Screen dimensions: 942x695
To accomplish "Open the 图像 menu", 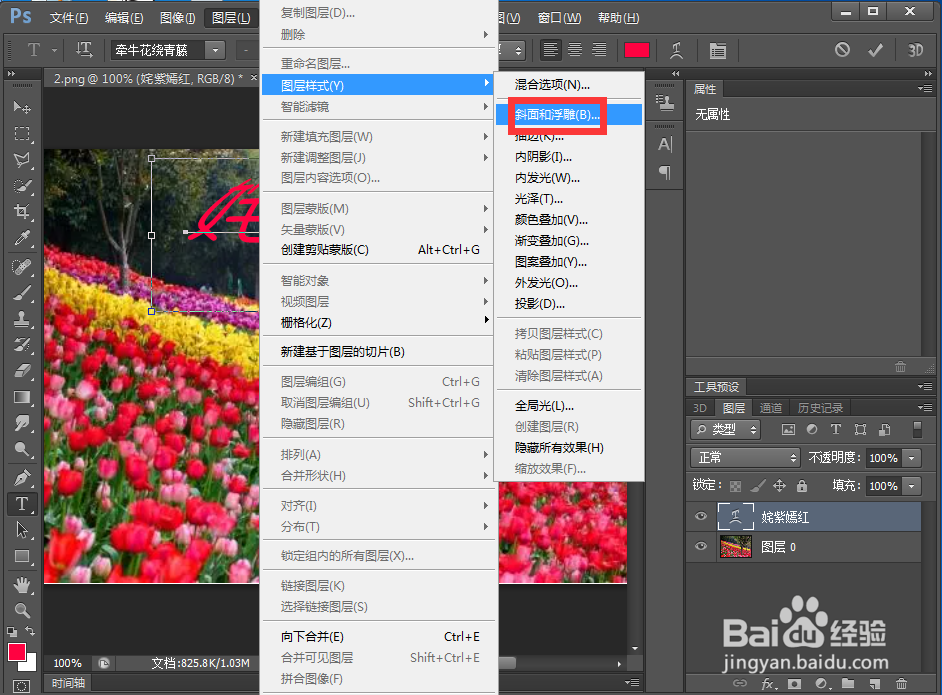I will 178,18.
